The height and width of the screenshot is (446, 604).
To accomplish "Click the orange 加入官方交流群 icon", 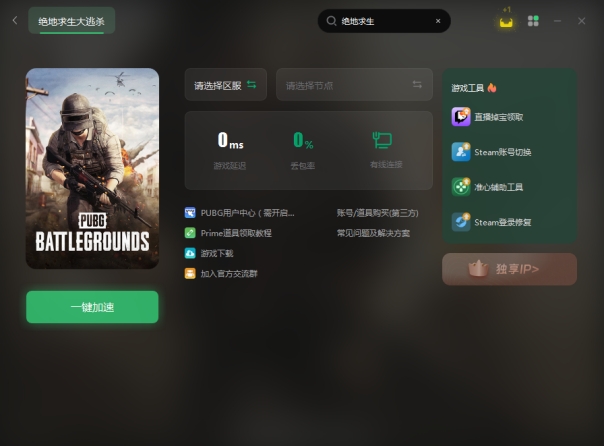I will 190,273.
